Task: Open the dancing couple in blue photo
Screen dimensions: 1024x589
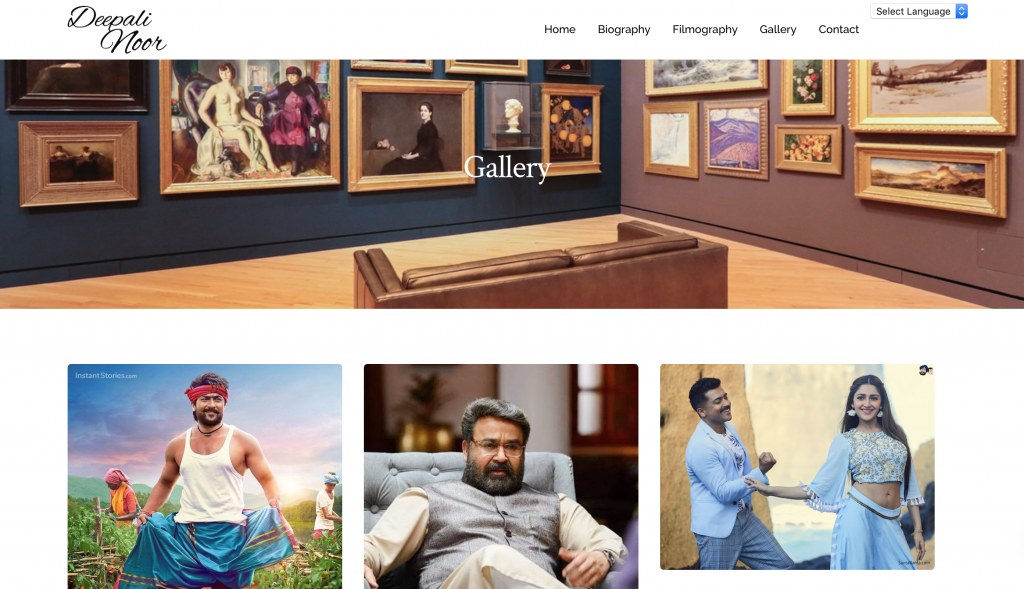Action: 797,467
